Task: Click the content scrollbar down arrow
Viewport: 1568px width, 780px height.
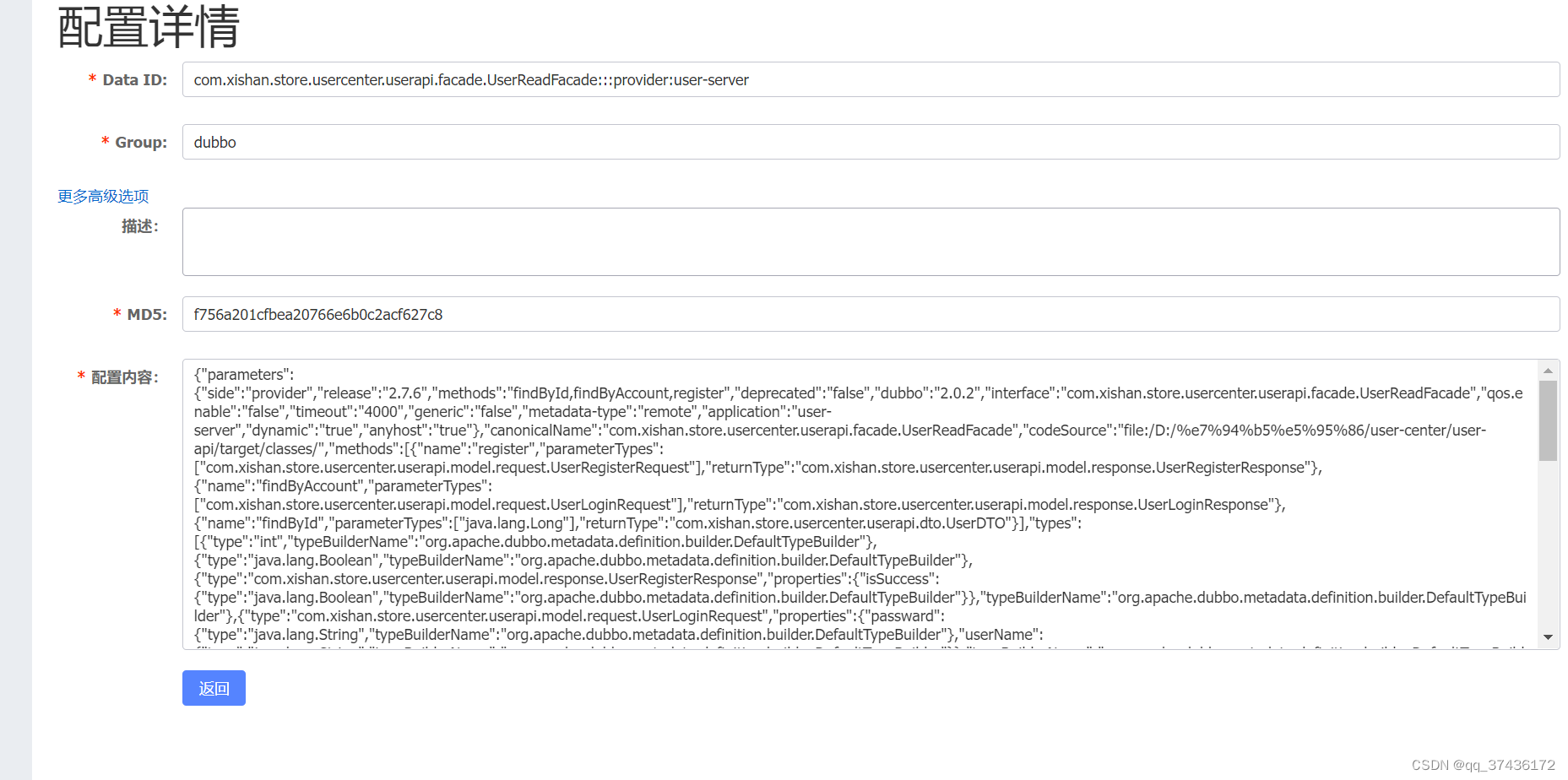Action: pyautogui.click(x=1548, y=637)
